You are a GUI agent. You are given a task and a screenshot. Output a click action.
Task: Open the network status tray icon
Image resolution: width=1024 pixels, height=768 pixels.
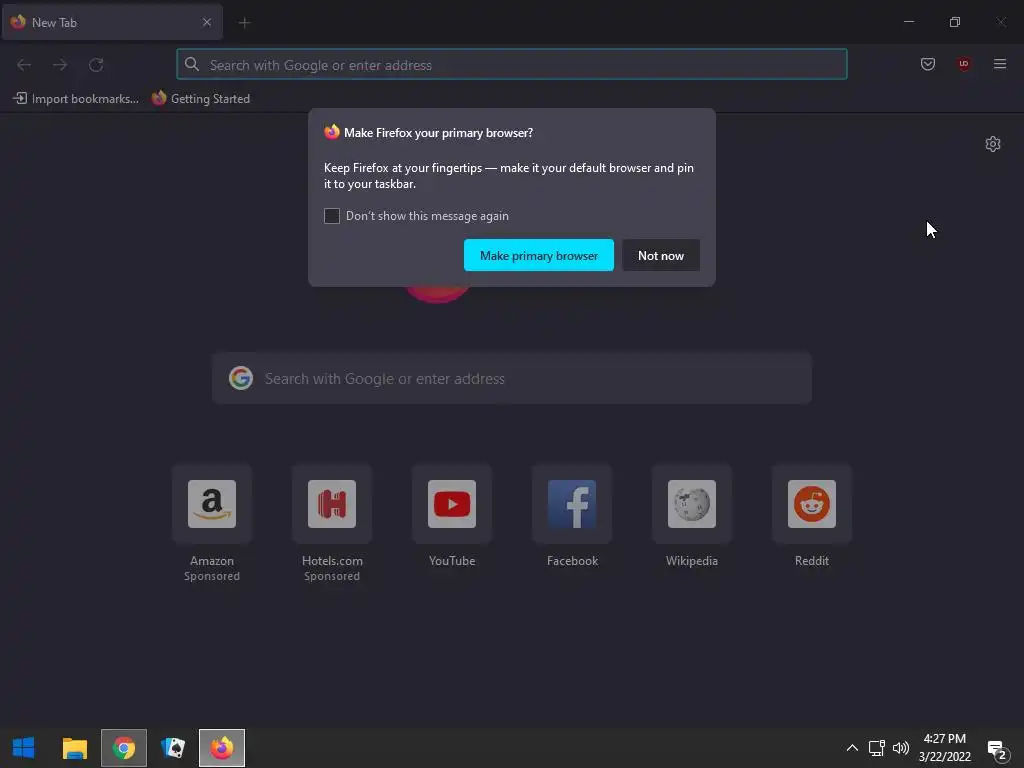(x=876, y=748)
